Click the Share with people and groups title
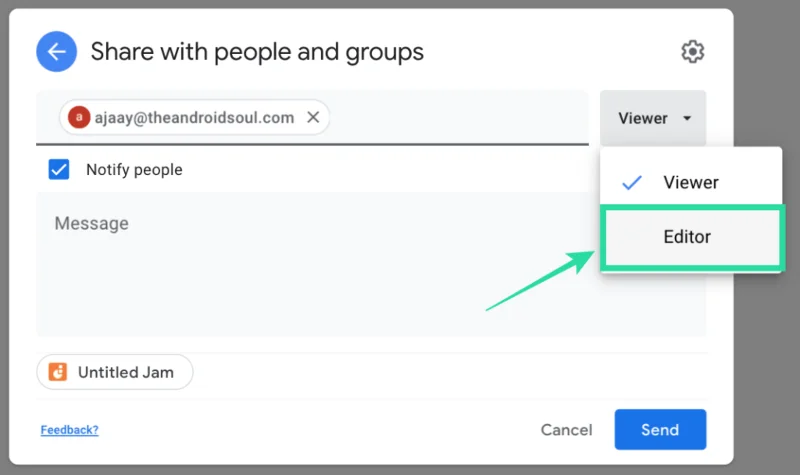 [x=257, y=51]
